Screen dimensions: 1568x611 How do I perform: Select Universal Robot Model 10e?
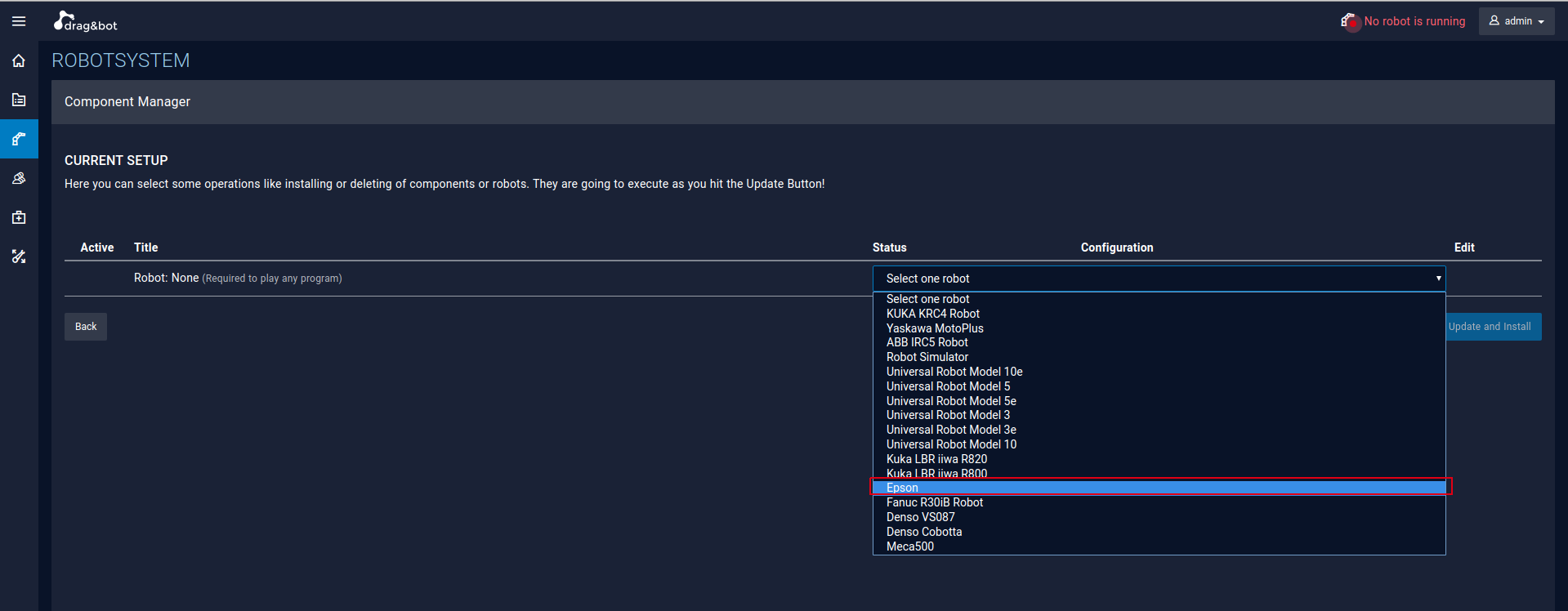click(x=1159, y=372)
